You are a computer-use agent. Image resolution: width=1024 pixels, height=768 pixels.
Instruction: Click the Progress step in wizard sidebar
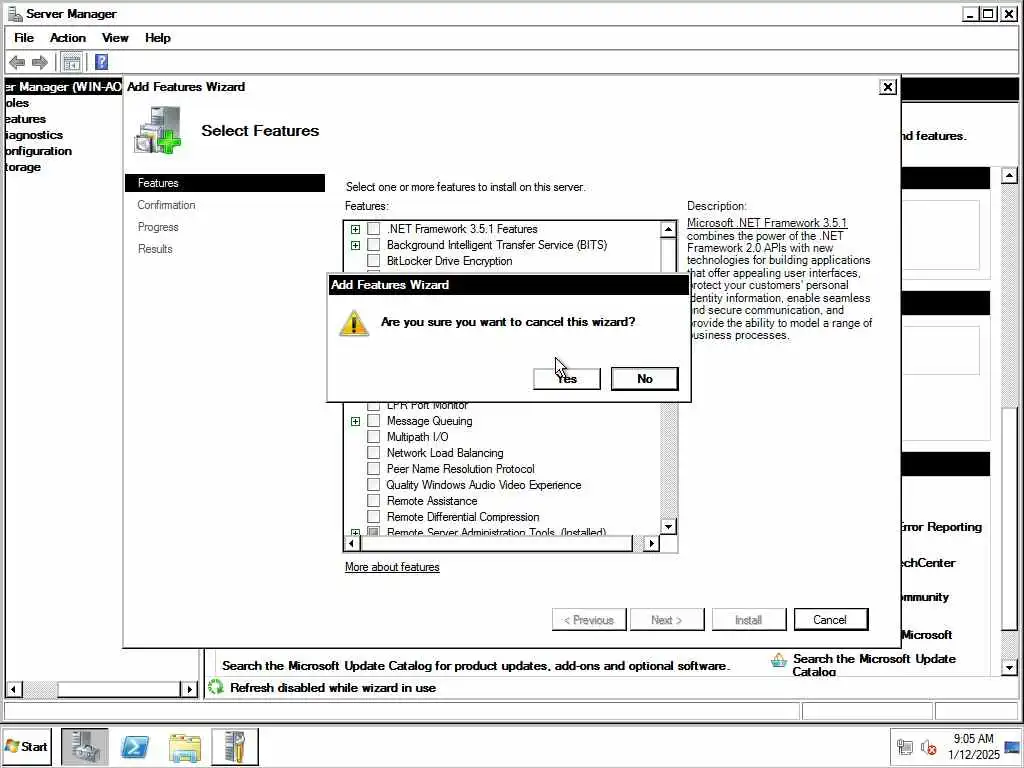[x=158, y=227]
